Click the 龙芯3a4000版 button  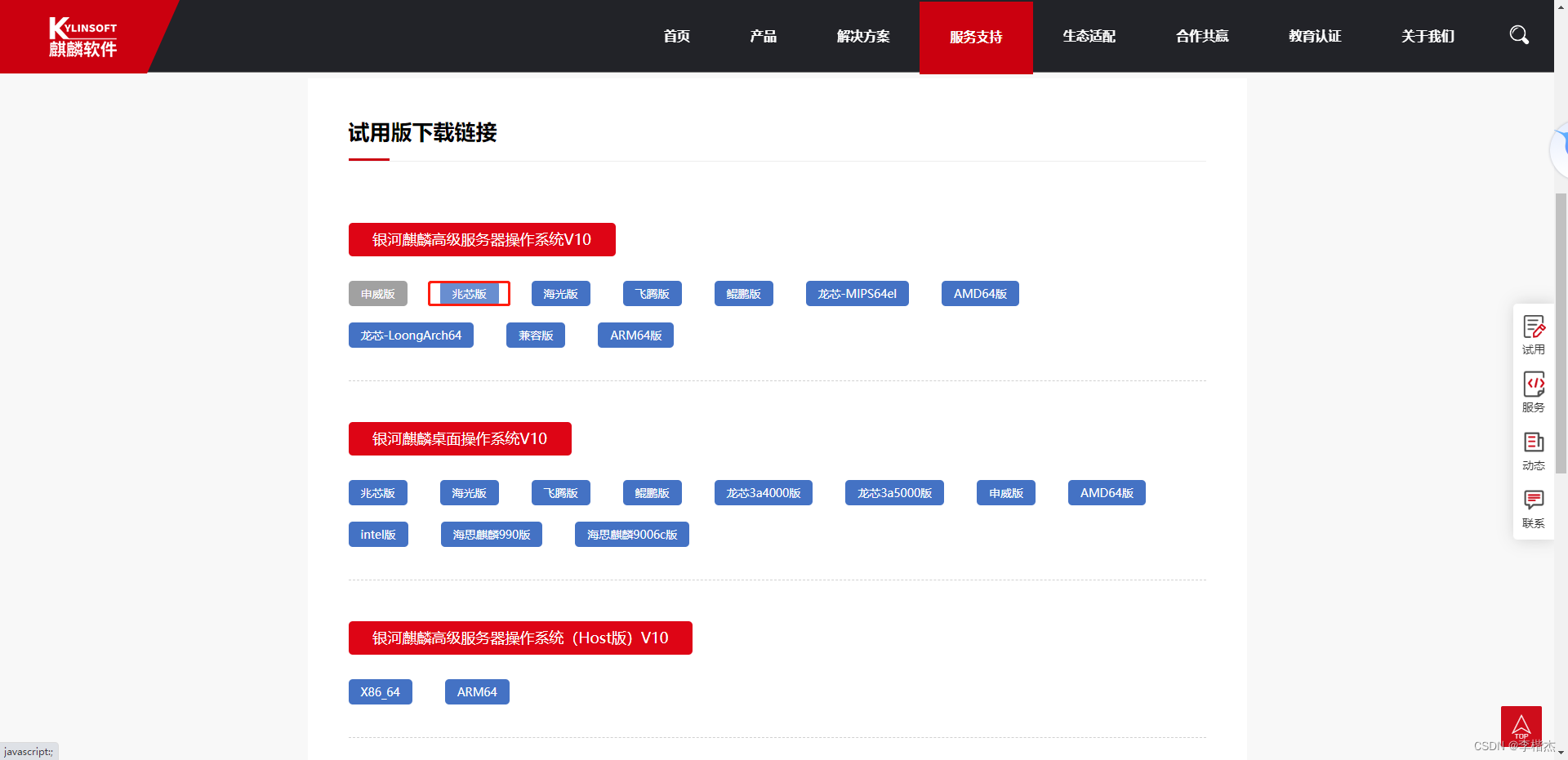[764, 493]
